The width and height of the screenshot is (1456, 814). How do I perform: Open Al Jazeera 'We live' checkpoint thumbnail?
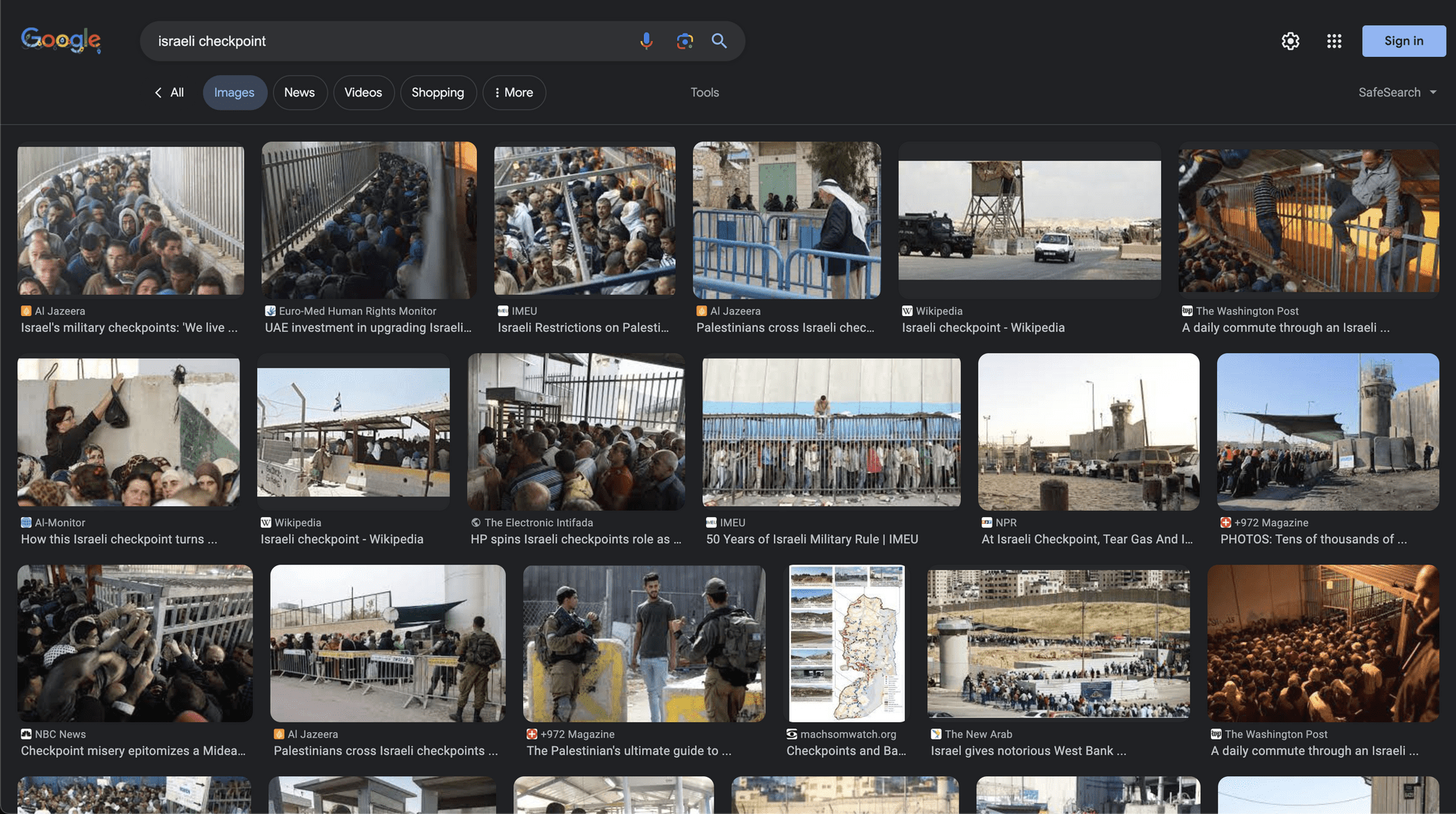130,221
